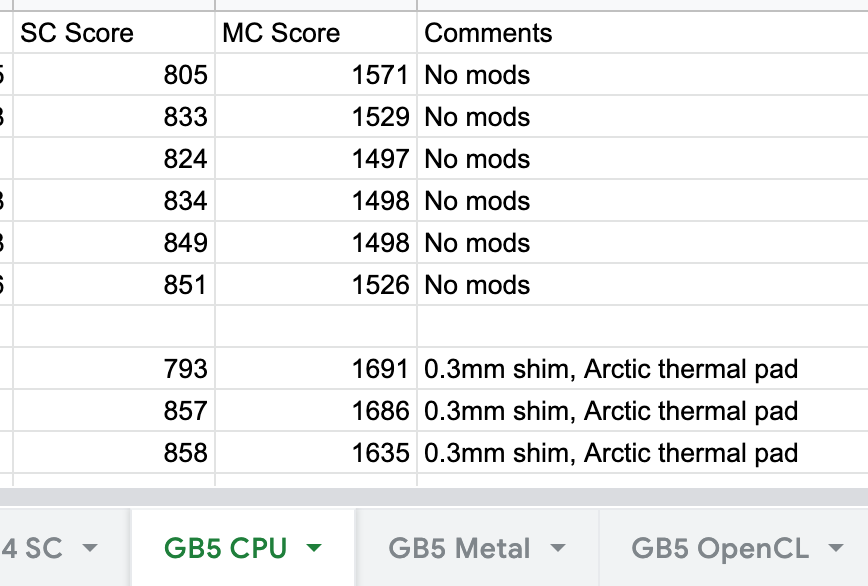Image resolution: width=868 pixels, height=586 pixels.
Task: Click the Comments header cell
Action: click(640, 33)
